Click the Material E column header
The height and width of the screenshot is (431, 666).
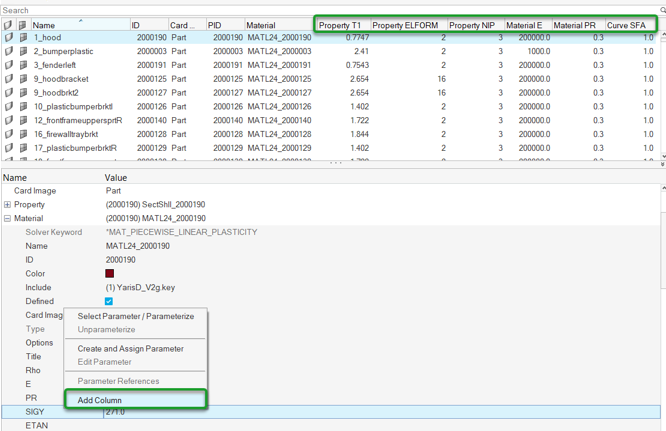[x=524, y=25]
